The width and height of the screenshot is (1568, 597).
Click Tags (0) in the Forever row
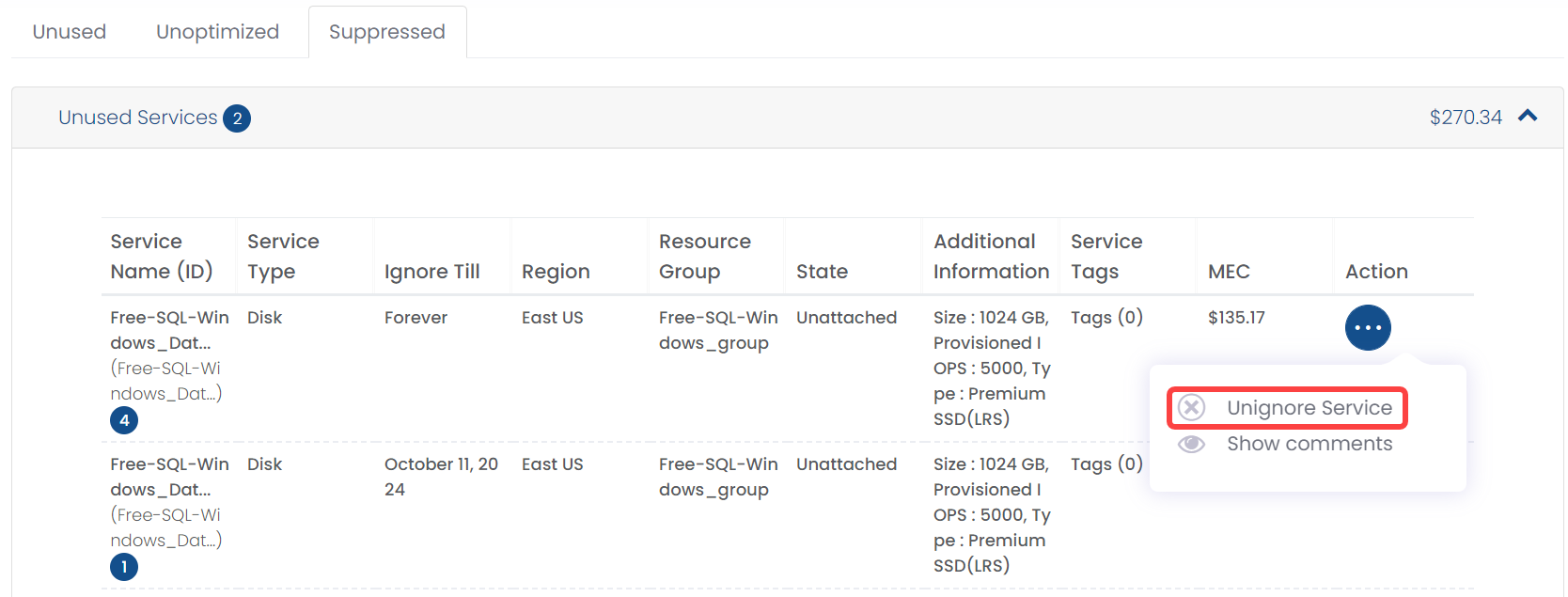point(1106,318)
